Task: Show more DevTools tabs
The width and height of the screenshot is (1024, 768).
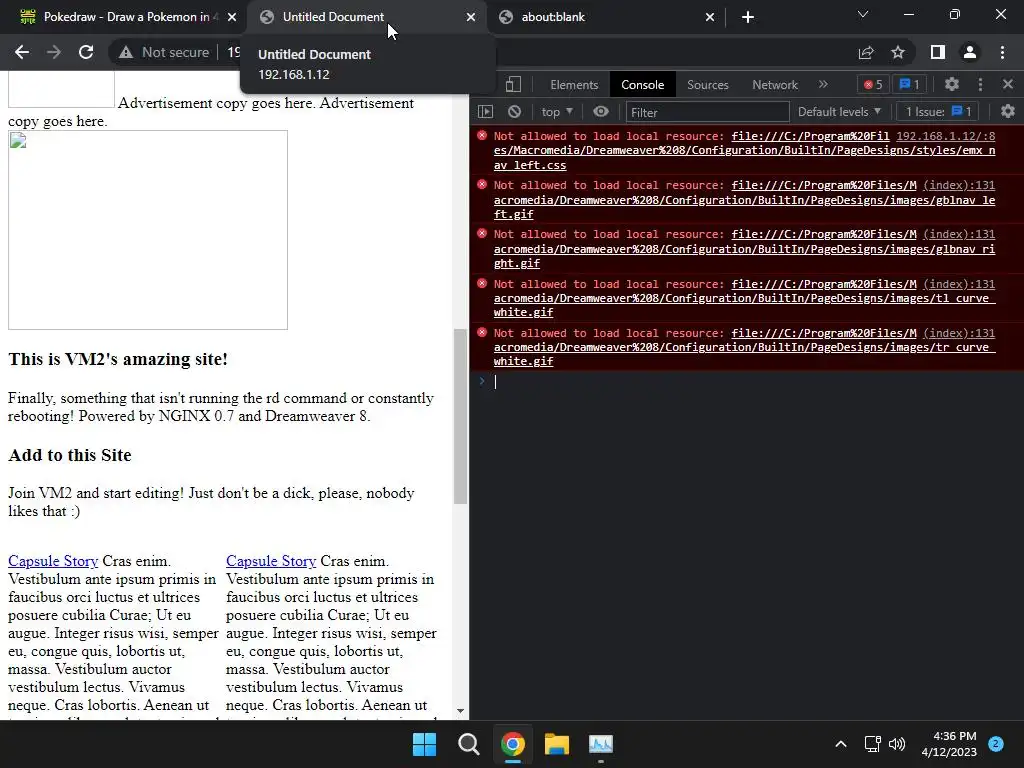Action: (x=823, y=84)
